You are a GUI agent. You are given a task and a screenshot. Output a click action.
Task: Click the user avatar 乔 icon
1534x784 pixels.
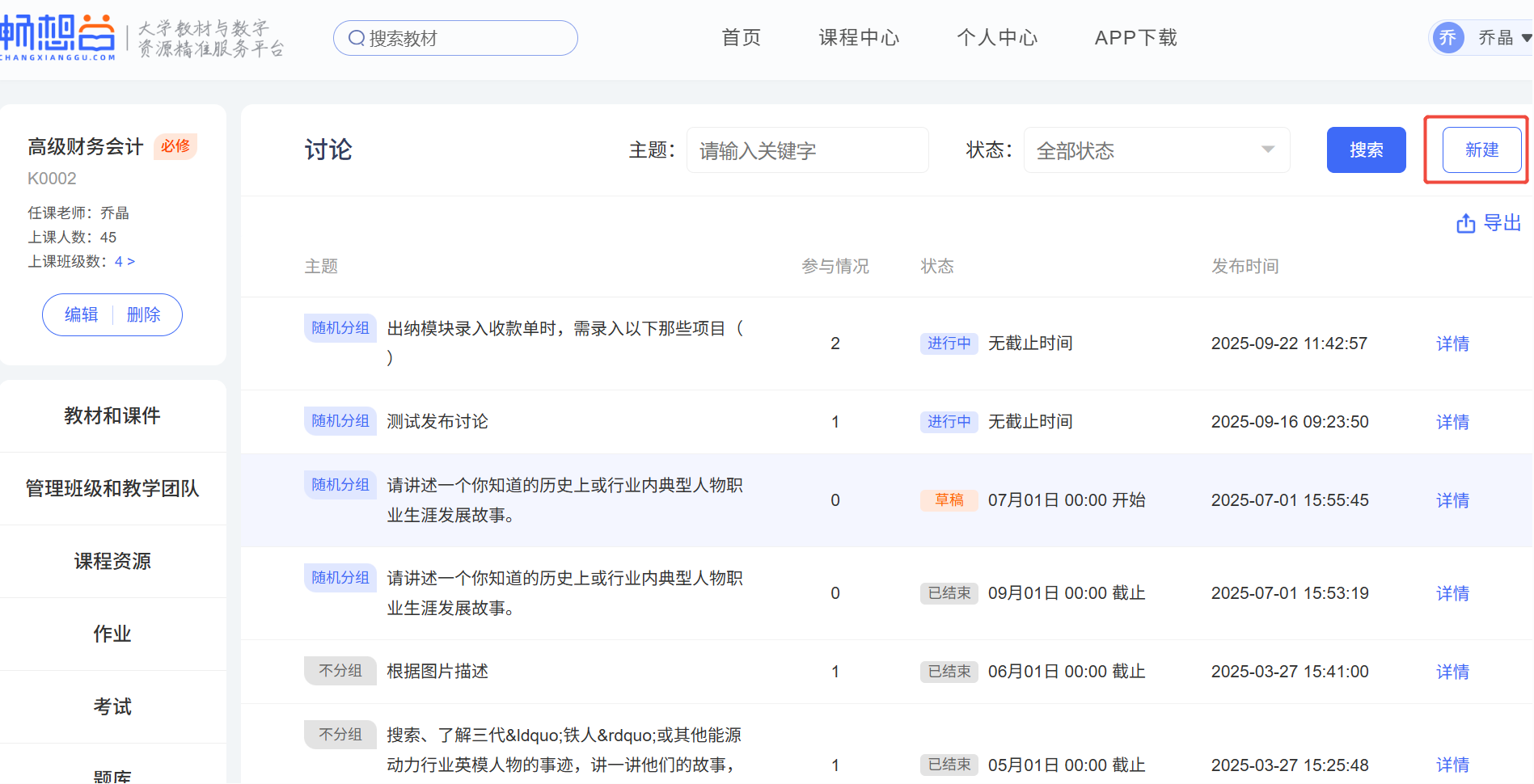click(x=1447, y=38)
